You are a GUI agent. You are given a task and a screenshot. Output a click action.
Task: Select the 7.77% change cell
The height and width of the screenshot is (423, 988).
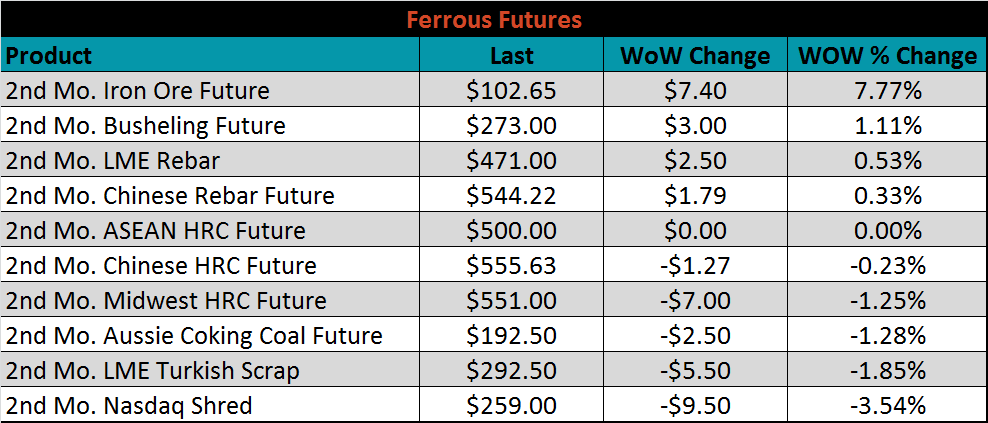(x=887, y=91)
